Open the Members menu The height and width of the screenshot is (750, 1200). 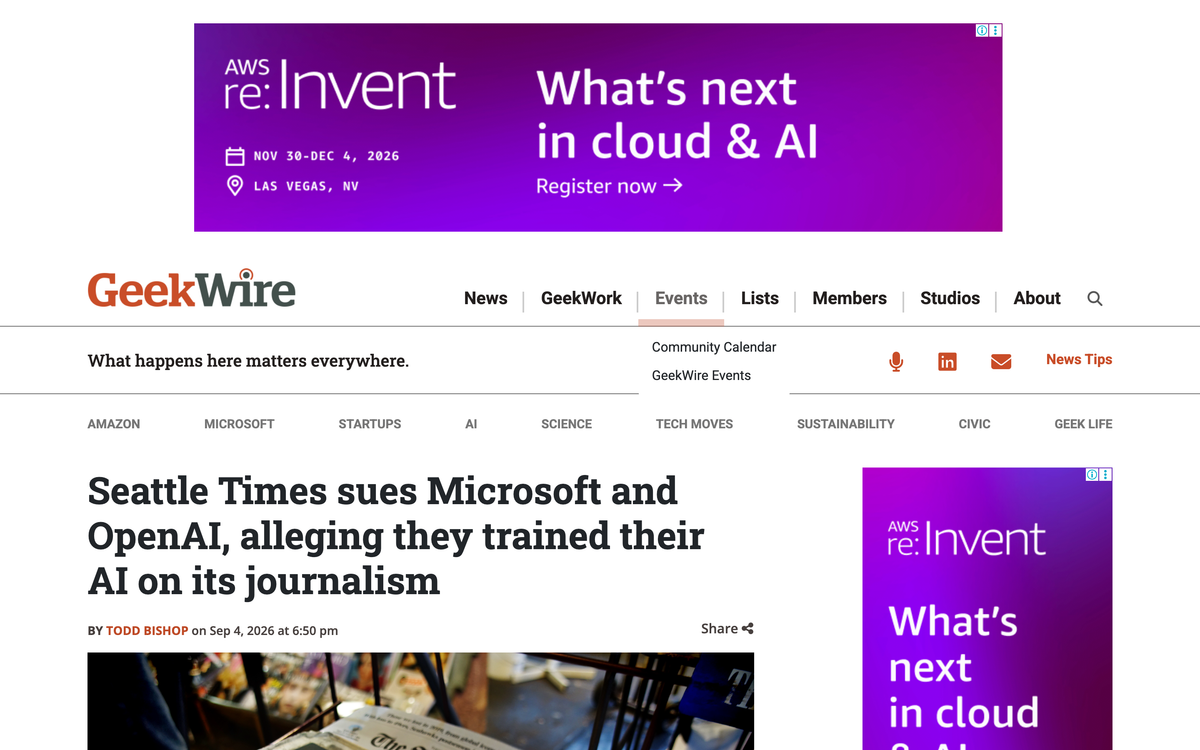850,298
